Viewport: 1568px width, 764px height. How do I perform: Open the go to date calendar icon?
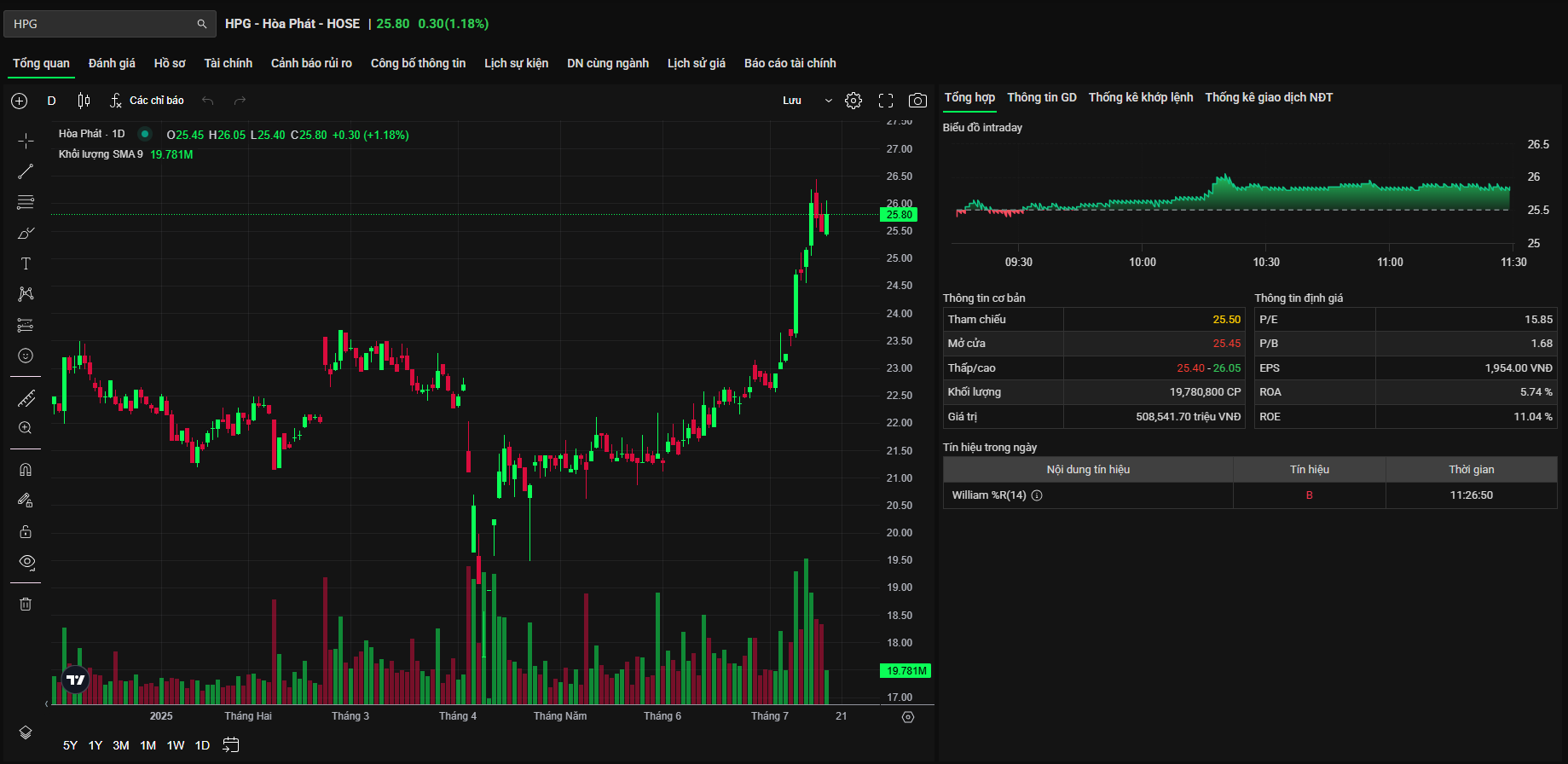[x=230, y=745]
